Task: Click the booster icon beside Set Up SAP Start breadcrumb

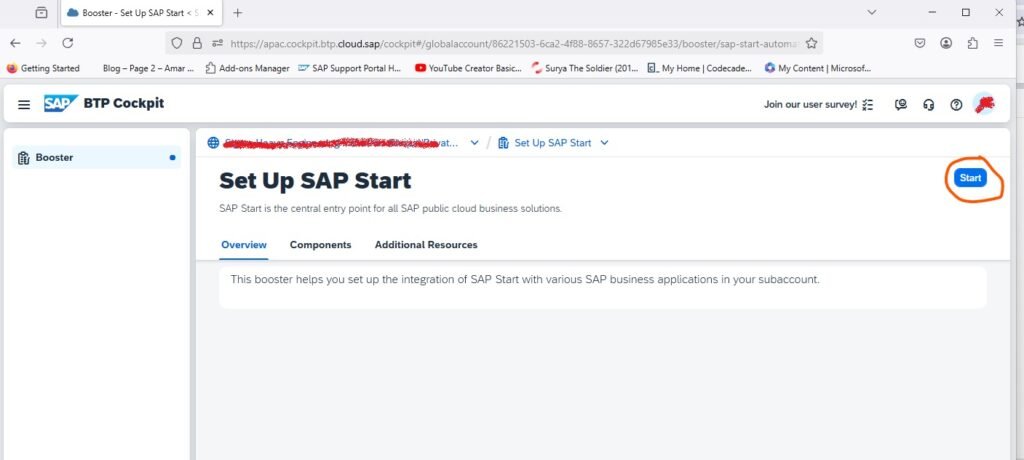Action: (x=504, y=142)
